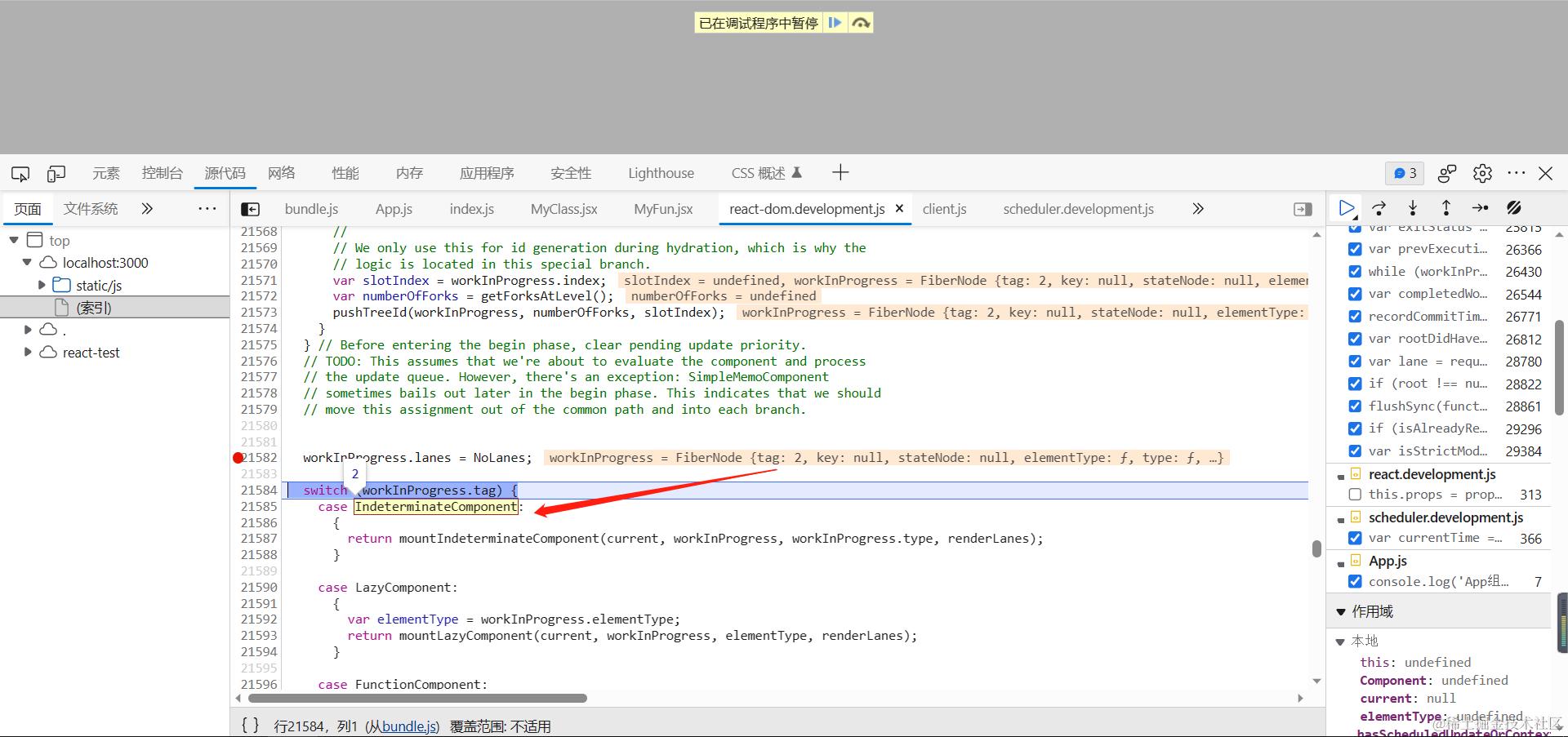Resume script execution in debugger toolbar
This screenshot has height=737, width=1568.
click(1347, 208)
